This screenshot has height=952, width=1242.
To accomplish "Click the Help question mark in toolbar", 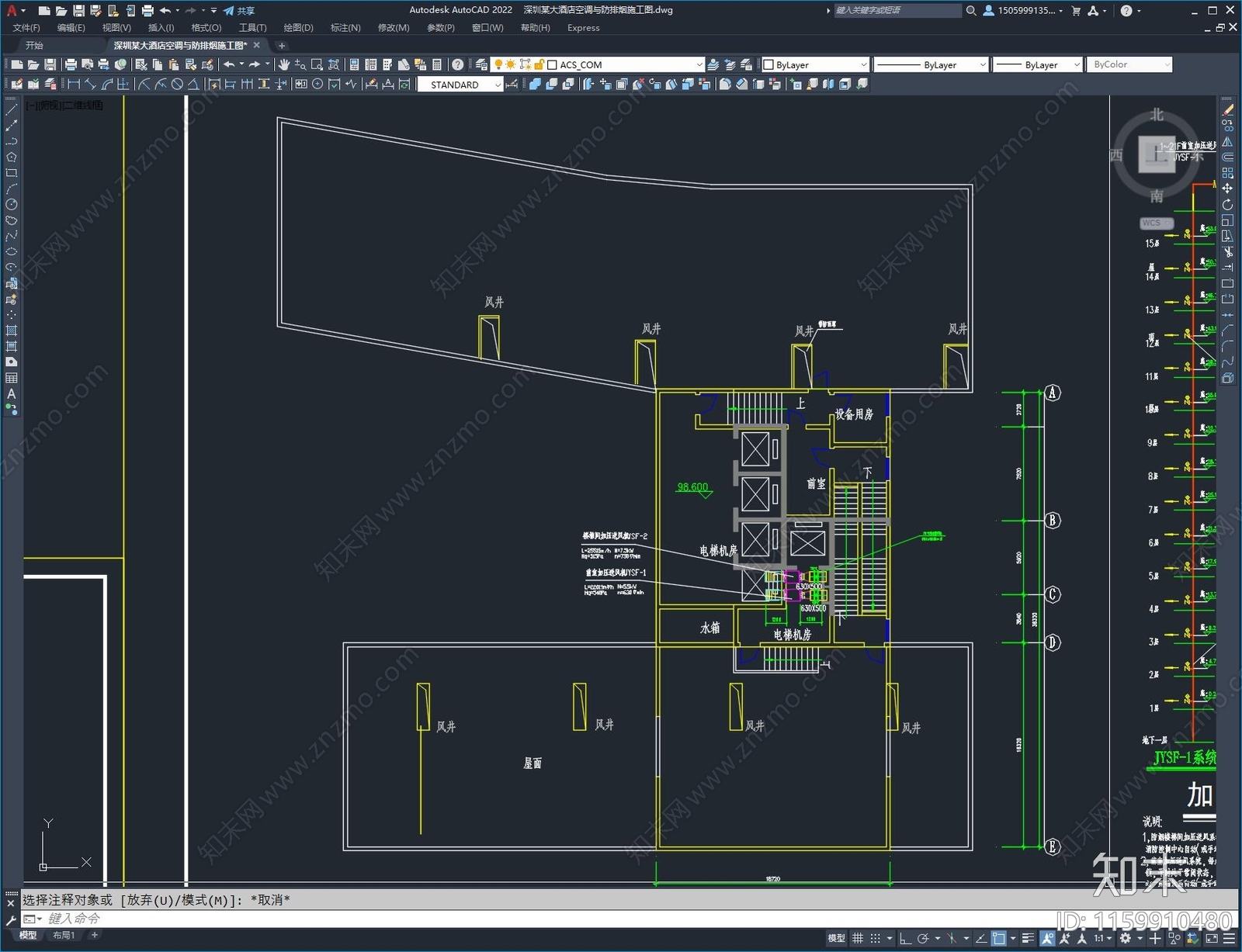I will pyautogui.click(x=458, y=64).
